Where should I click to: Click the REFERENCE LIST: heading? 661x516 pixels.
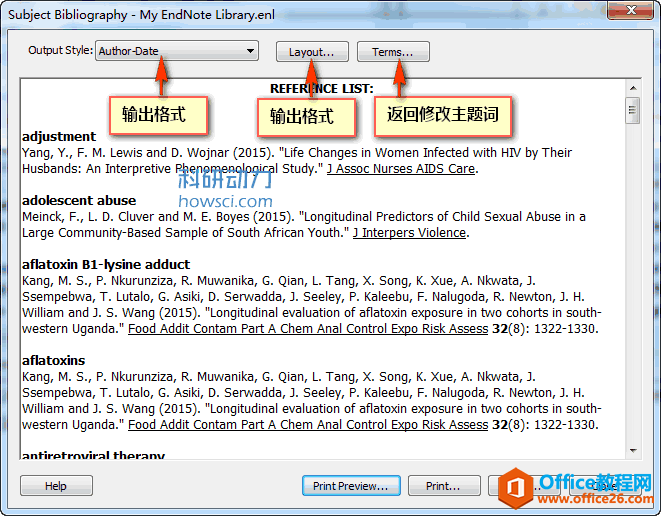click(322, 89)
